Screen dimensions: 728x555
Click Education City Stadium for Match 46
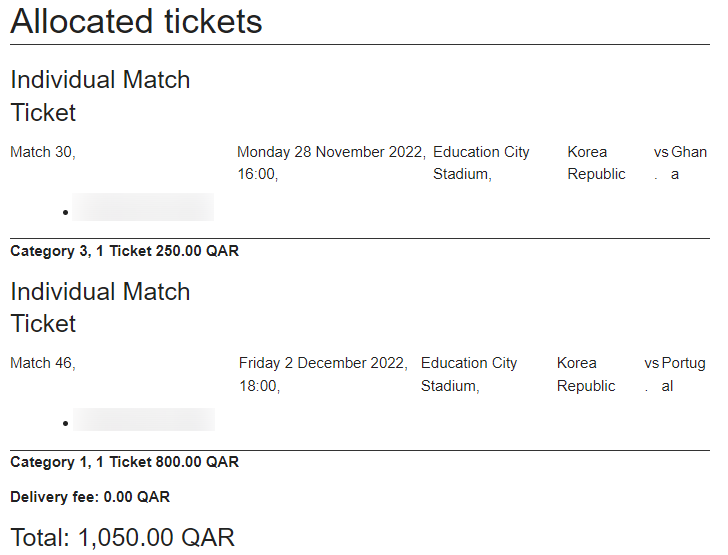(x=469, y=374)
